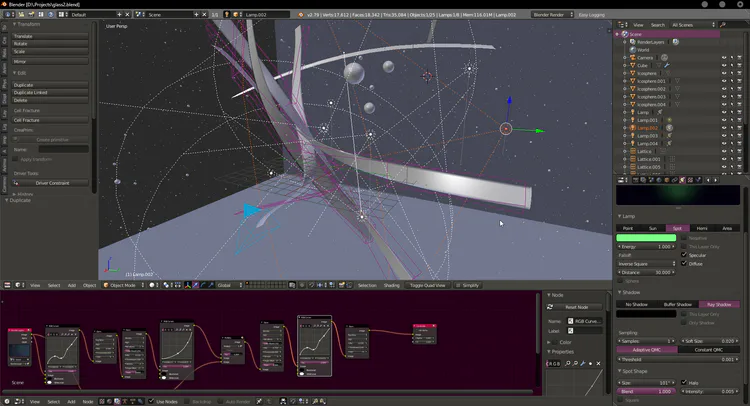Select the Hemi lamp type tab
The height and width of the screenshot is (406, 750).
(x=702, y=228)
